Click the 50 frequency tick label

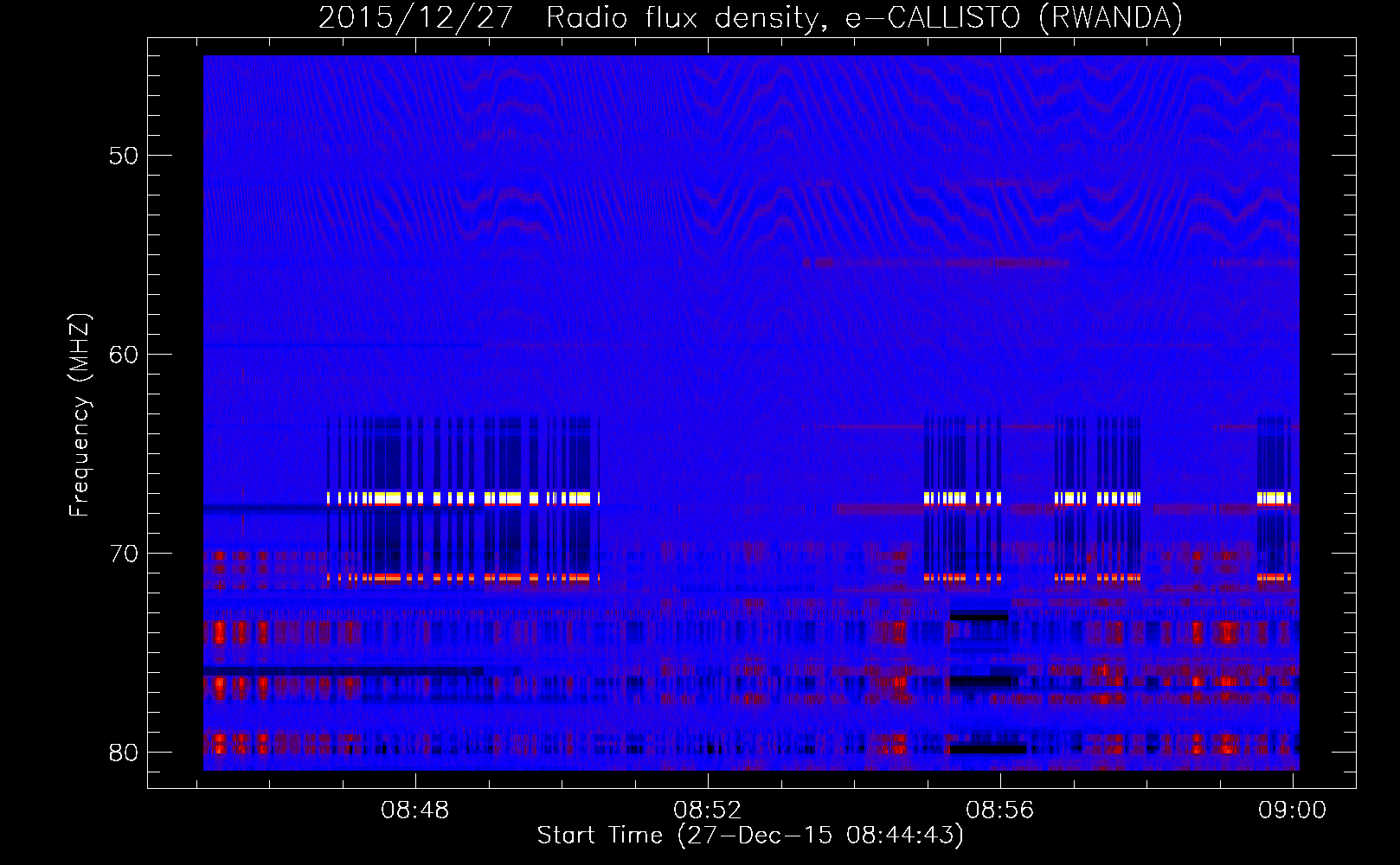coord(124,157)
